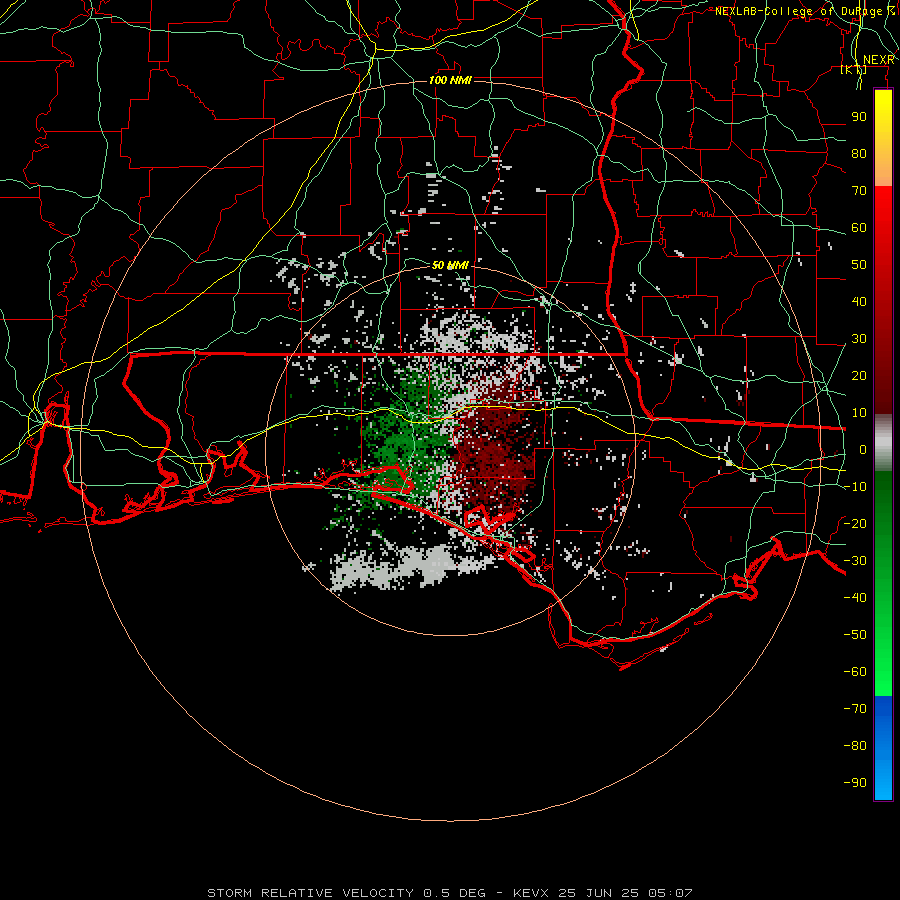Select the -90 value on velocity scale
This screenshot has width=900, height=900.
[855, 783]
